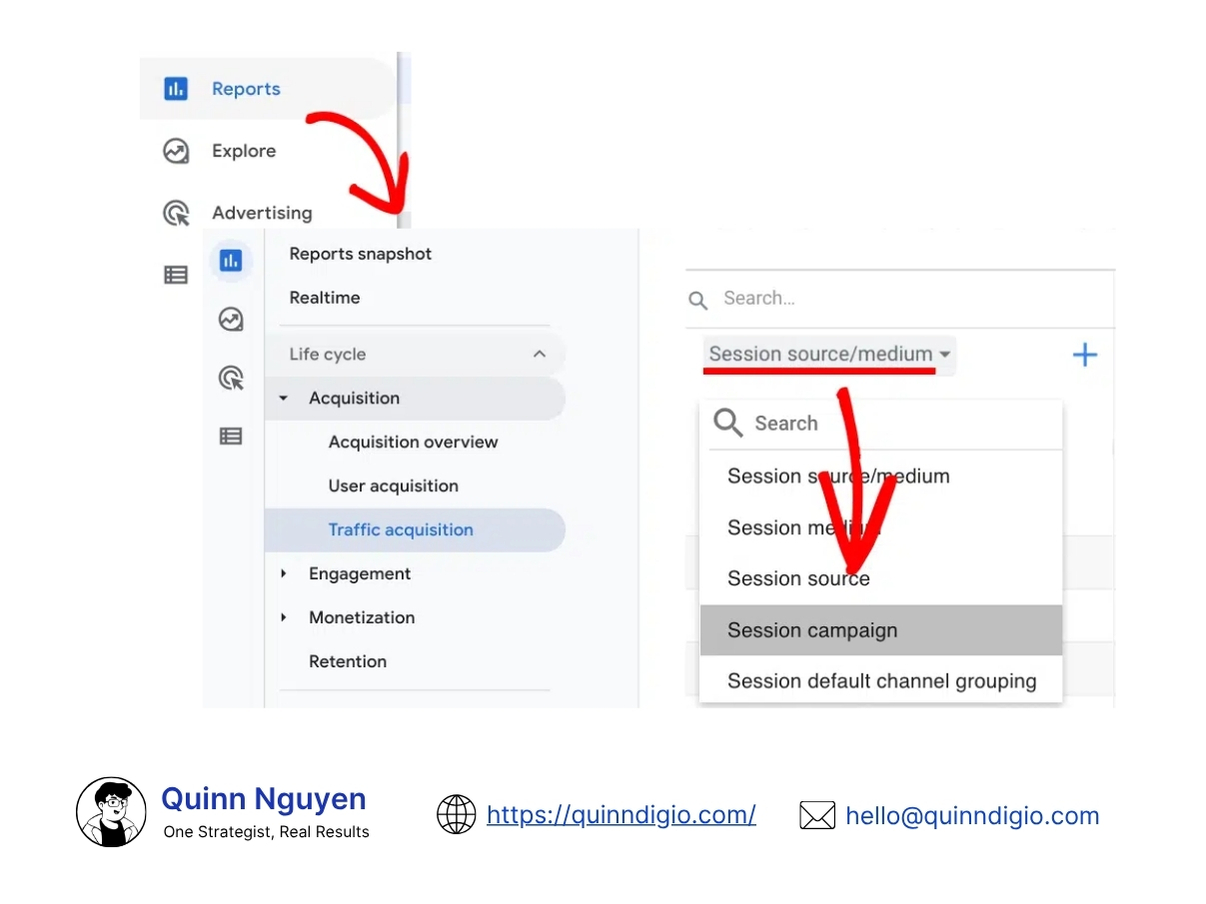Image resolution: width=1206 pixels, height=904 pixels.
Task: Open Acquisition overview report
Action: pos(413,442)
